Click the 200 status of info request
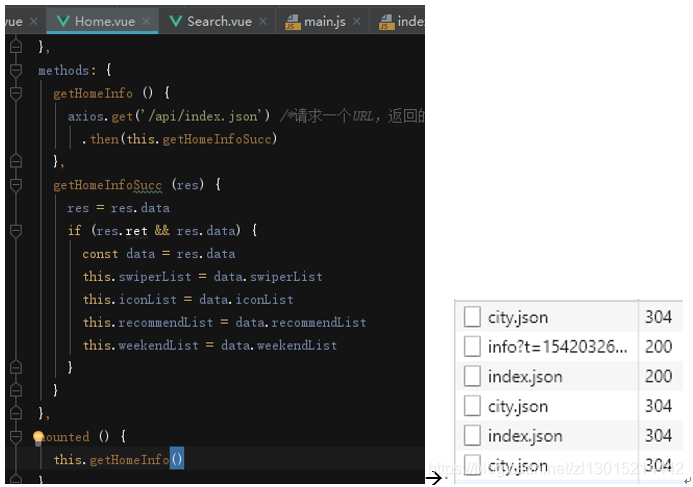The width and height of the screenshot is (693, 487). coord(658,346)
